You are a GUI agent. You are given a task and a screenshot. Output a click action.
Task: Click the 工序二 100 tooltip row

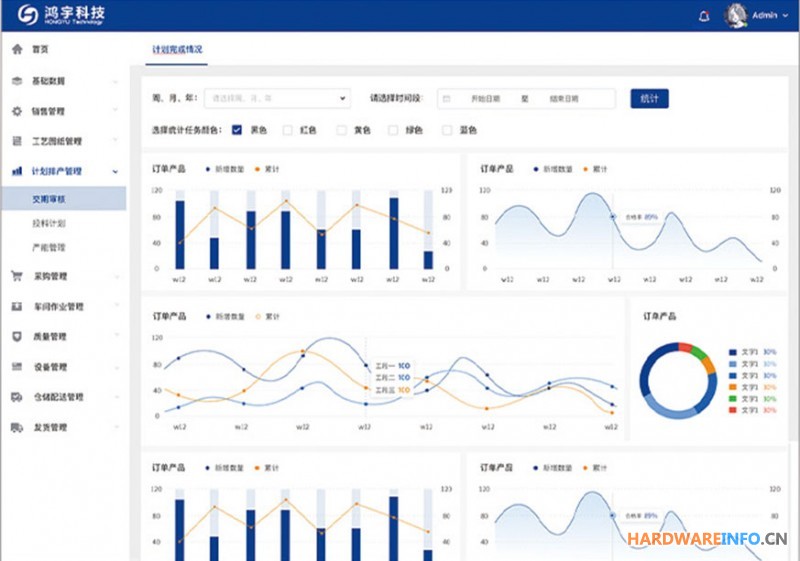point(393,377)
